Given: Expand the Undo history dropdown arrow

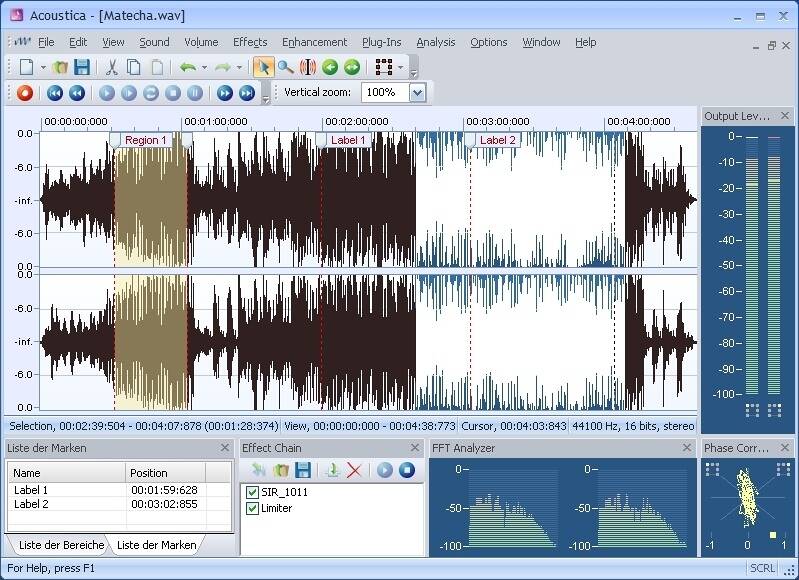Looking at the screenshot, I should point(204,68).
